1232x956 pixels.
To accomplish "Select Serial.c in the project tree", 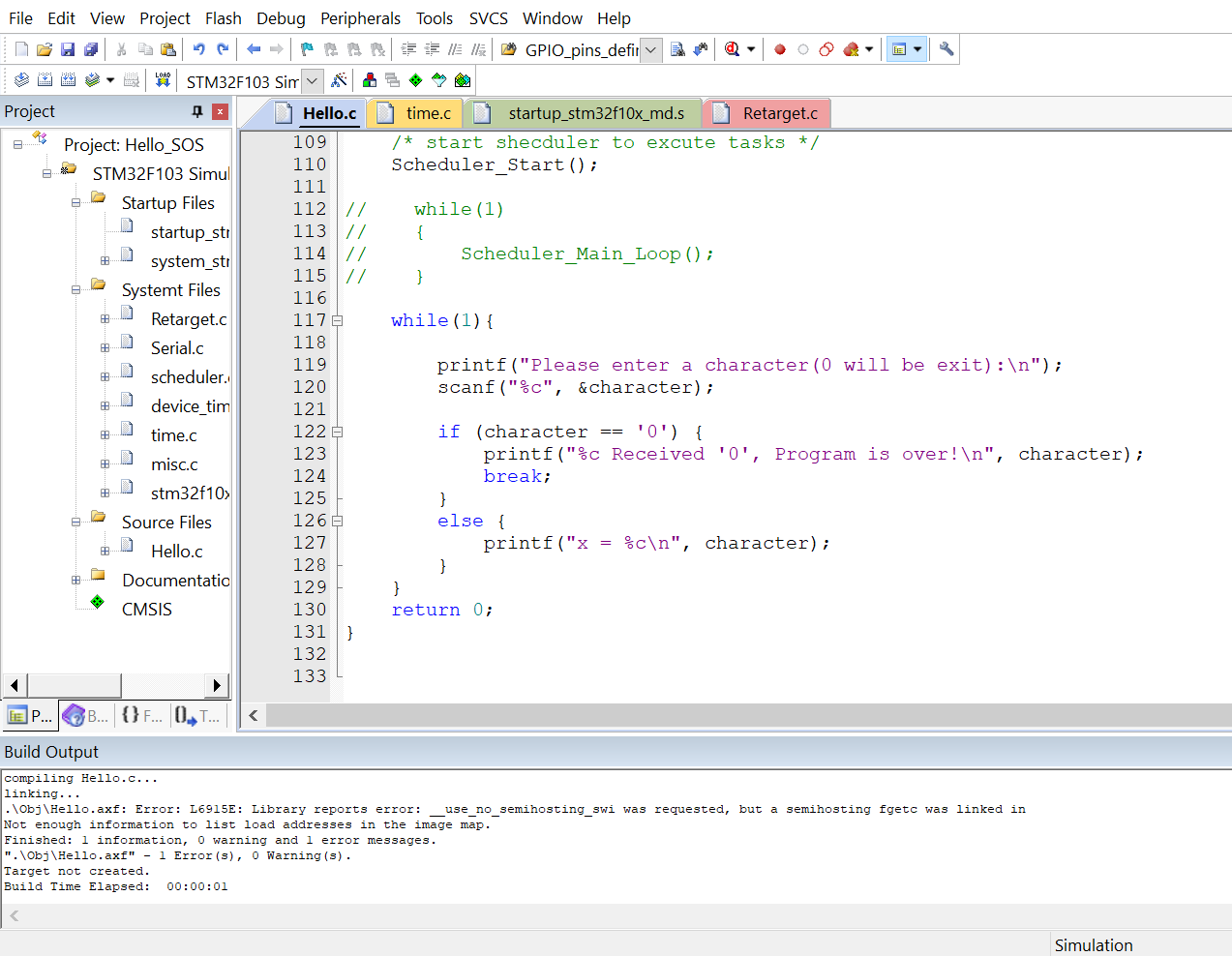I will click(x=177, y=348).
